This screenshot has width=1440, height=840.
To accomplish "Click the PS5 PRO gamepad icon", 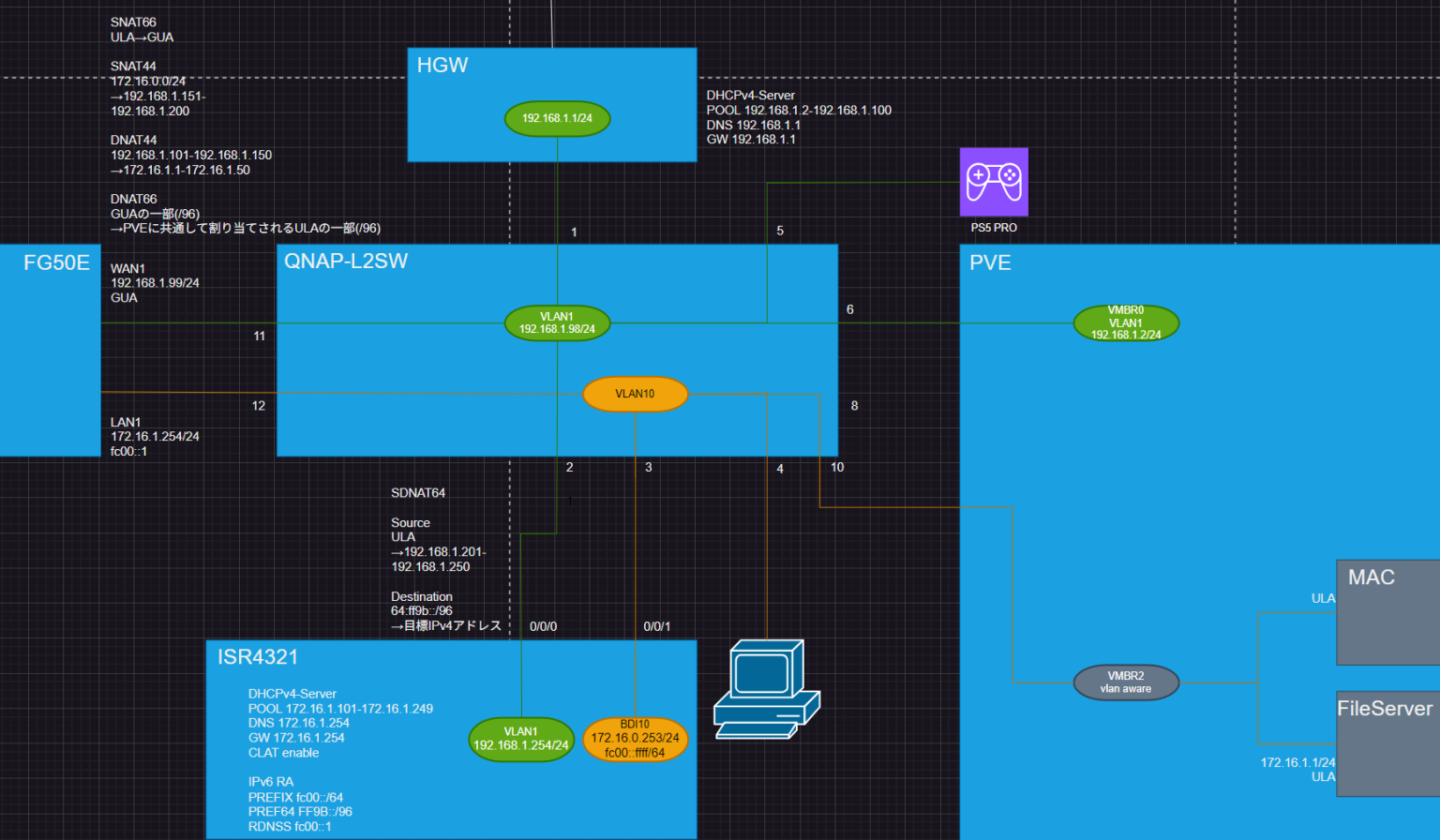I will pyautogui.click(x=994, y=182).
